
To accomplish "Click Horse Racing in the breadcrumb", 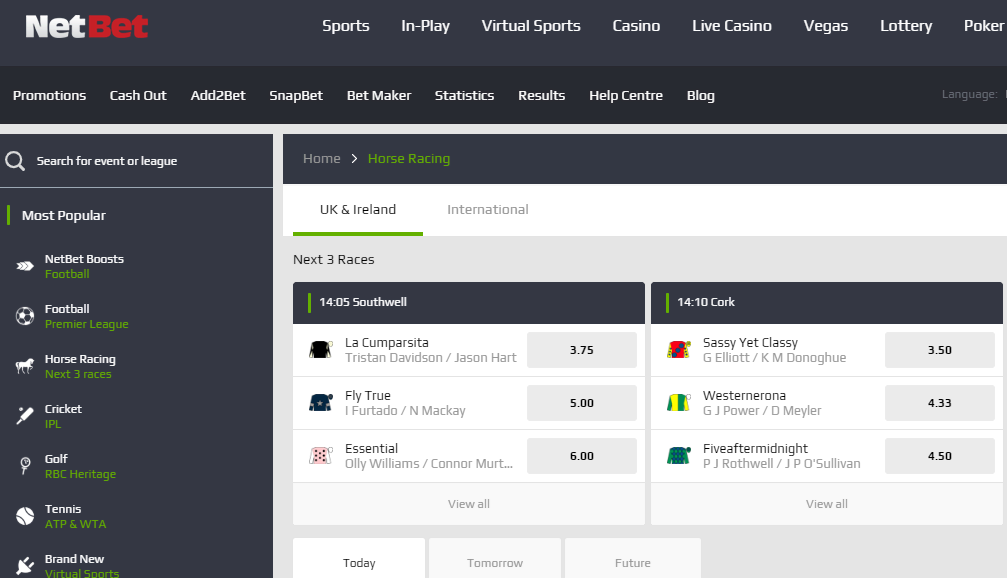I will point(409,159).
